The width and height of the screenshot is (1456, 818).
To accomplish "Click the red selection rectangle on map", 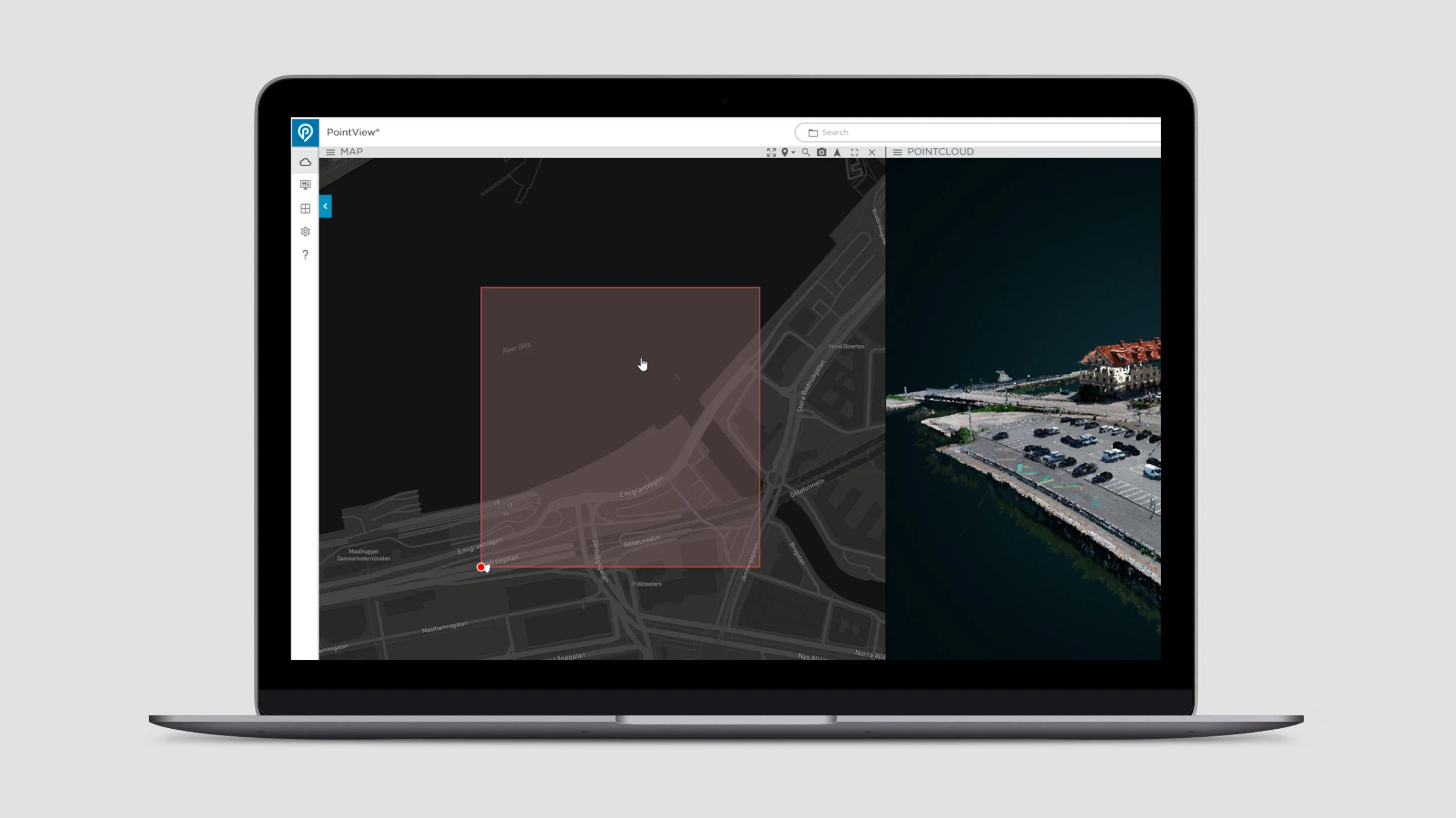I will [620, 427].
